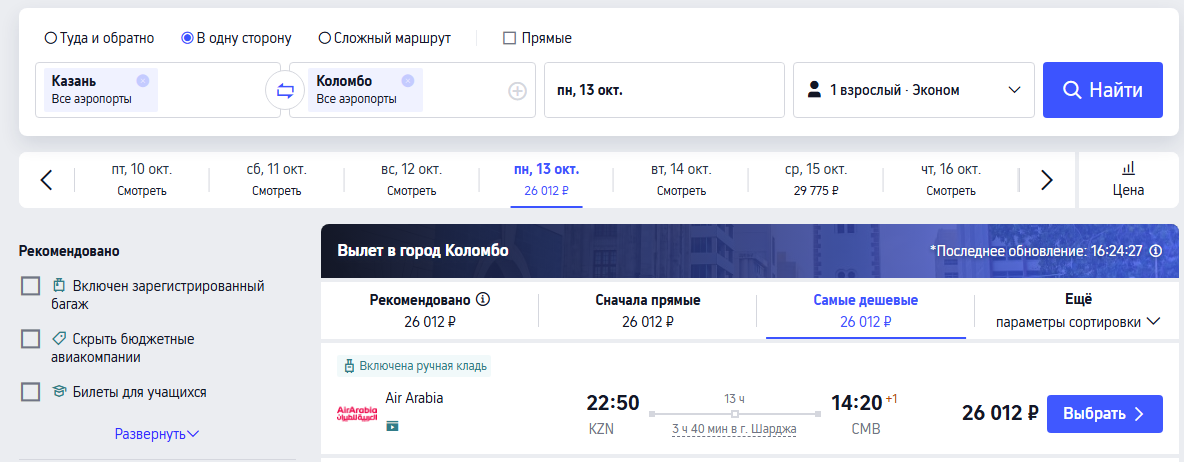Add another destination with plus icon
This screenshot has width=1184, height=462.
point(517,91)
